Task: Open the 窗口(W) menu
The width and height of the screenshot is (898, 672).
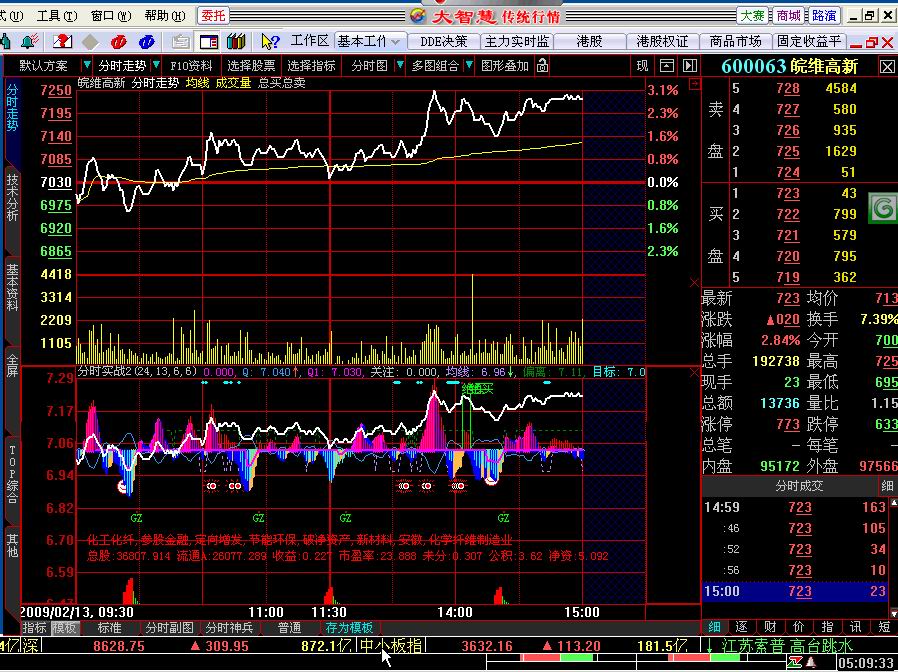Action: point(111,15)
